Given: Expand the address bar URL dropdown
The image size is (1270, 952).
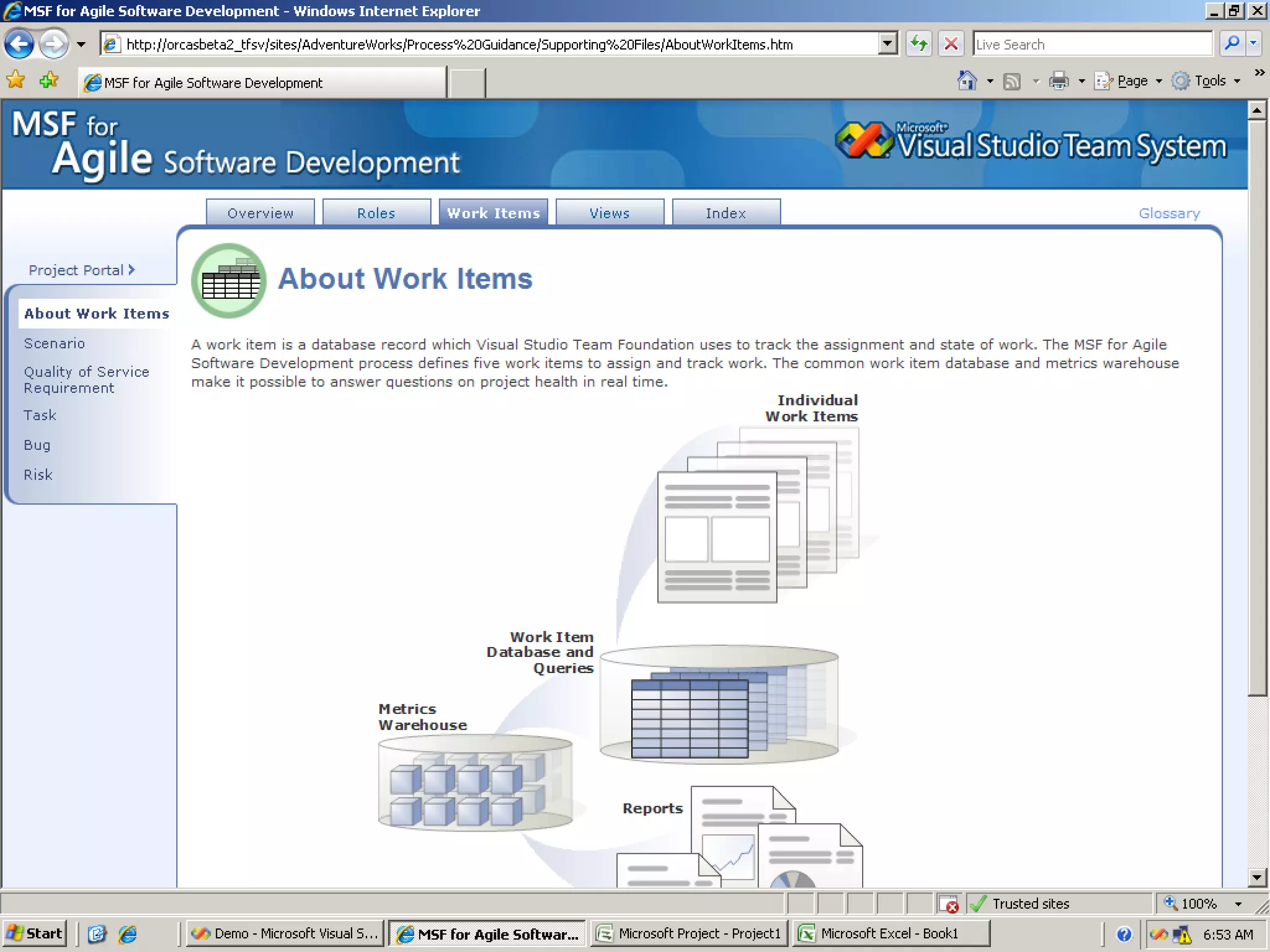Looking at the screenshot, I should (x=887, y=44).
